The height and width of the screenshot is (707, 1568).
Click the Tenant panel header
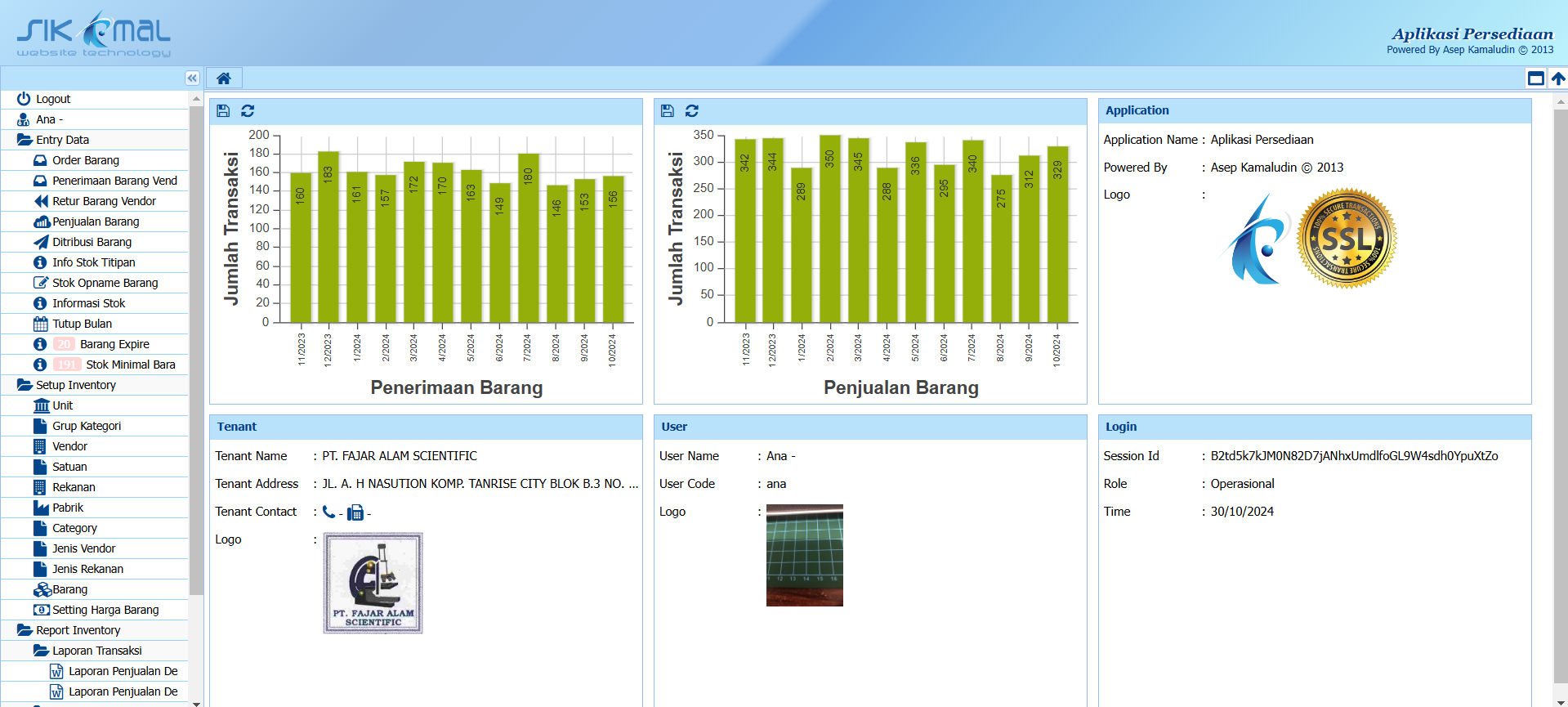click(x=426, y=427)
